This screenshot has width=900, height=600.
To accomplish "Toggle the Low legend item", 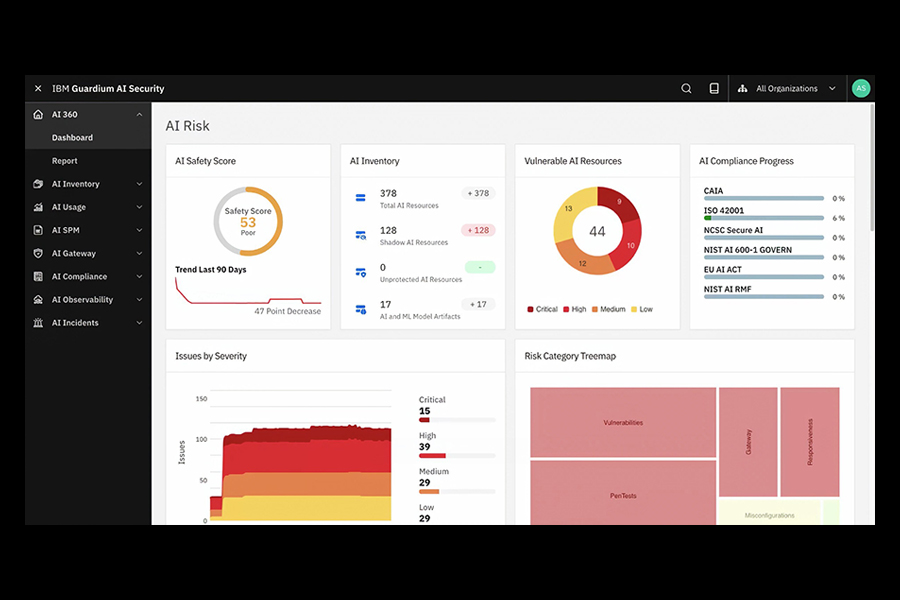I will (x=640, y=310).
